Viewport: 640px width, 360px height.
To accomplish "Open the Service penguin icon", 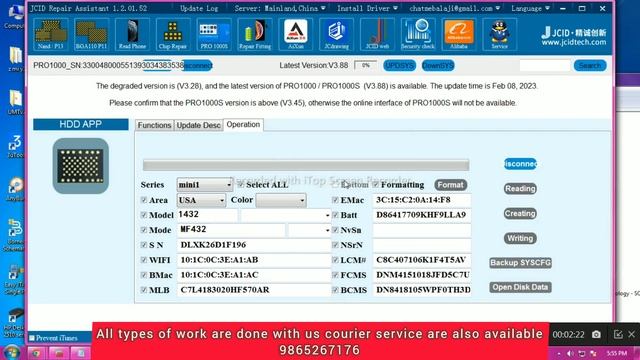I will click(x=500, y=34).
